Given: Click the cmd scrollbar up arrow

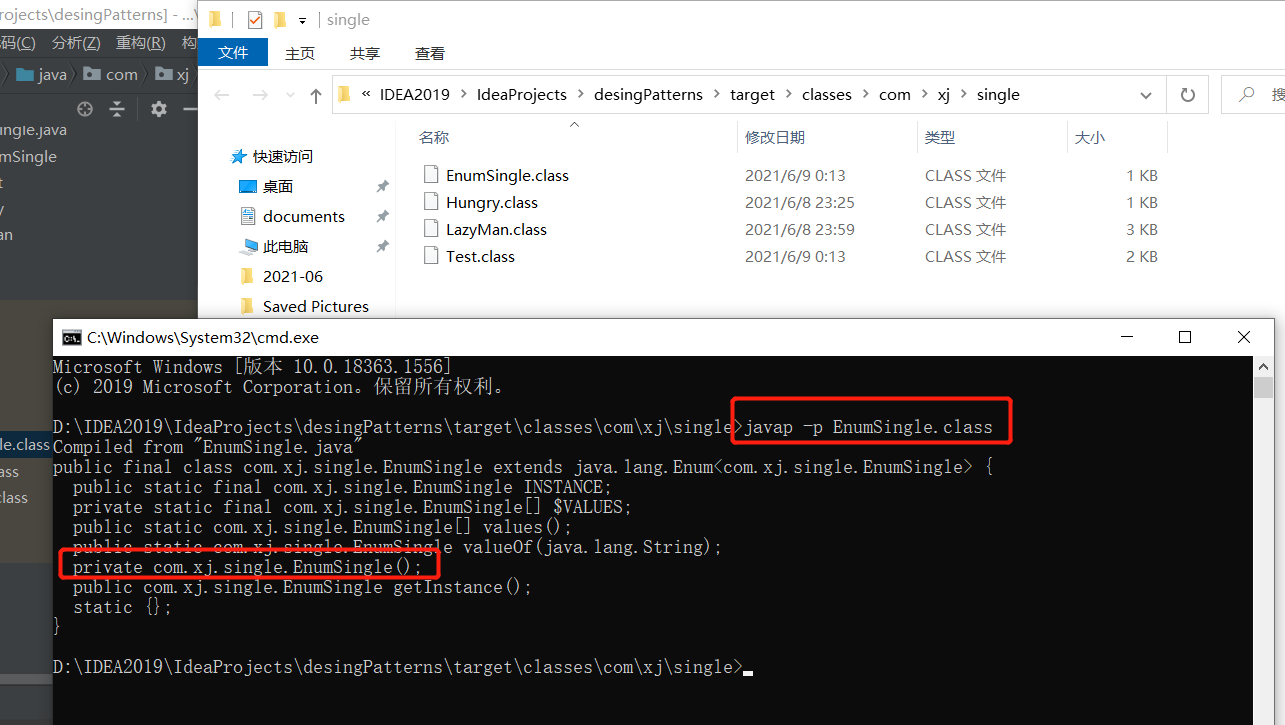Looking at the screenshot, I should pos(1263,366).
